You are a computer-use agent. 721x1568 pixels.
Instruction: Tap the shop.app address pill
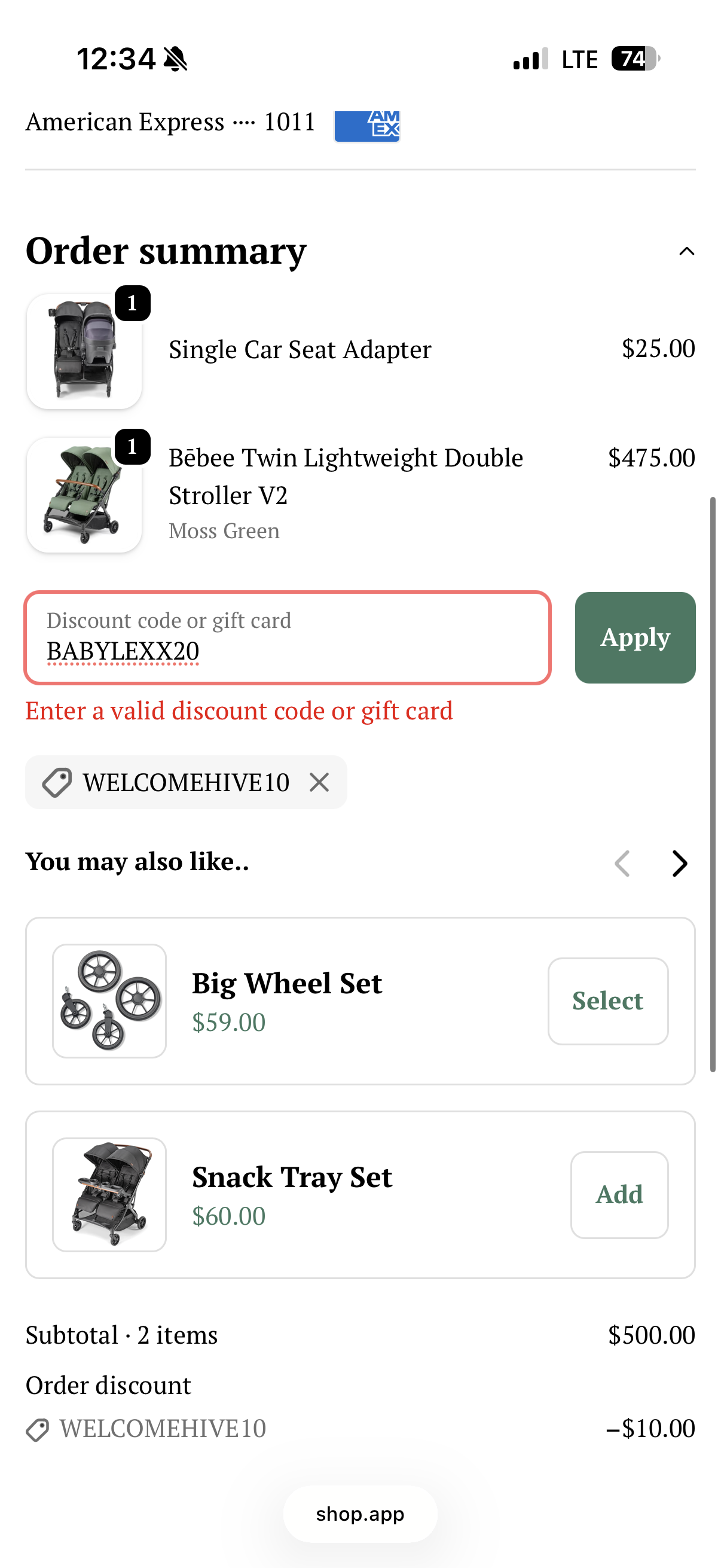360,1514
